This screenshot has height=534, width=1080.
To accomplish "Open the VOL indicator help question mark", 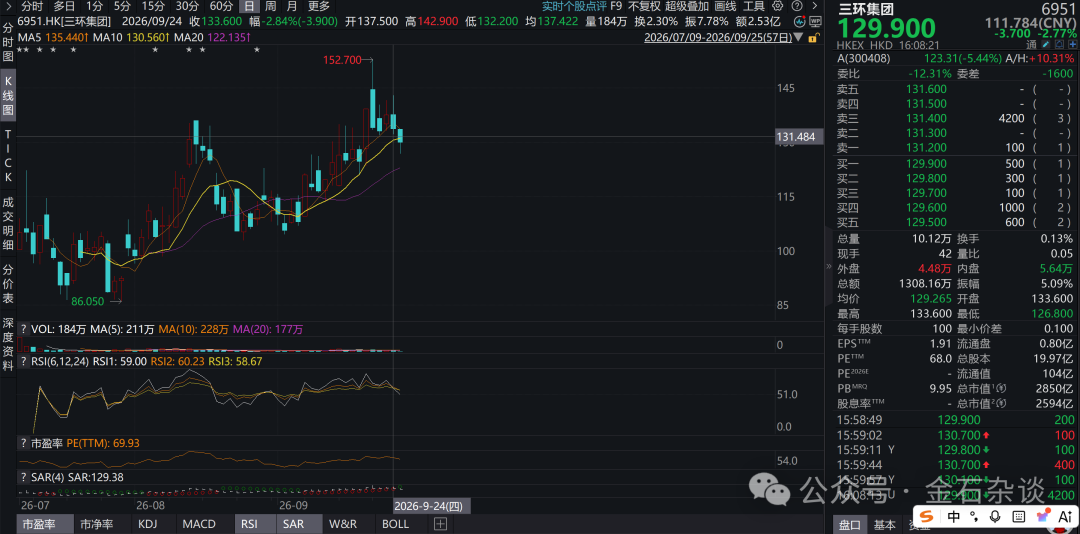I will [x=23, y=329].
